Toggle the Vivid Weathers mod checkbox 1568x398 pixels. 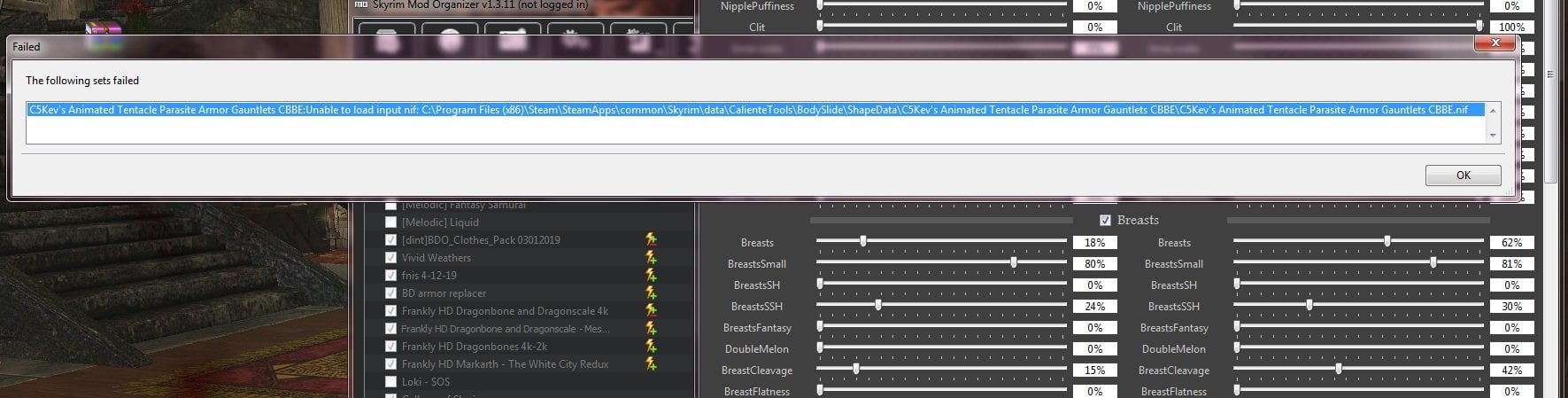pyautogui.click(x=390, y=258)
